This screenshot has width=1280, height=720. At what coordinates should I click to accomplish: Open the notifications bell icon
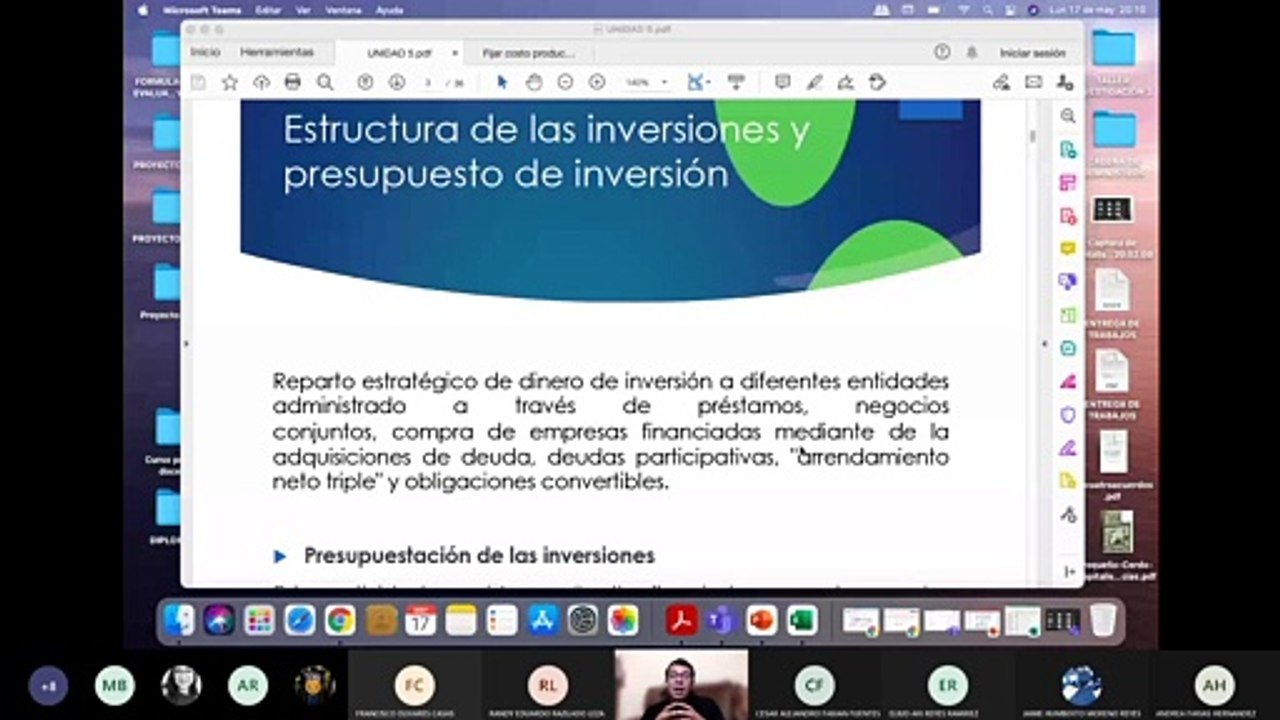(971, 52)
